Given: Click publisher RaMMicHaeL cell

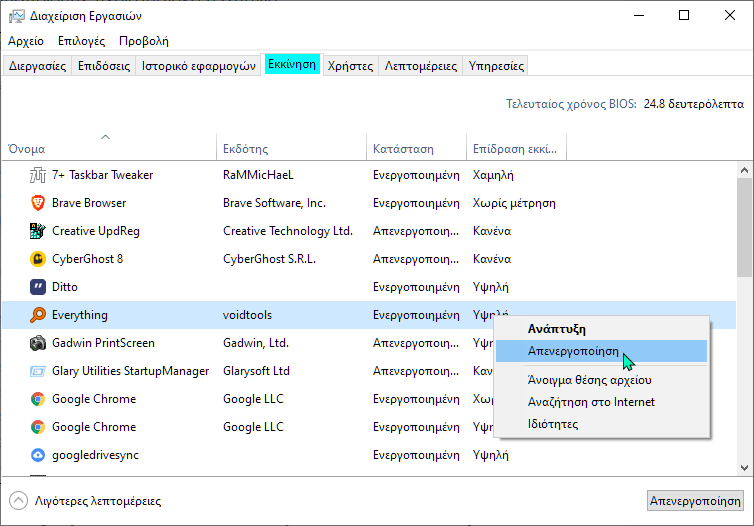Looking at the screenshot, I should (258, 175).
